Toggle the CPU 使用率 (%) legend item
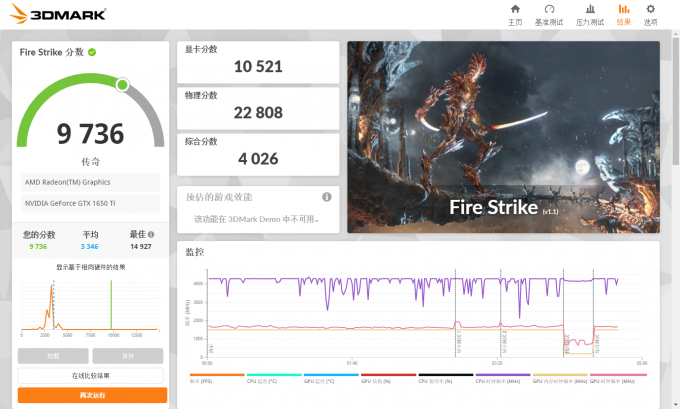This screenshot has width=680, height=409. [446, 378]
